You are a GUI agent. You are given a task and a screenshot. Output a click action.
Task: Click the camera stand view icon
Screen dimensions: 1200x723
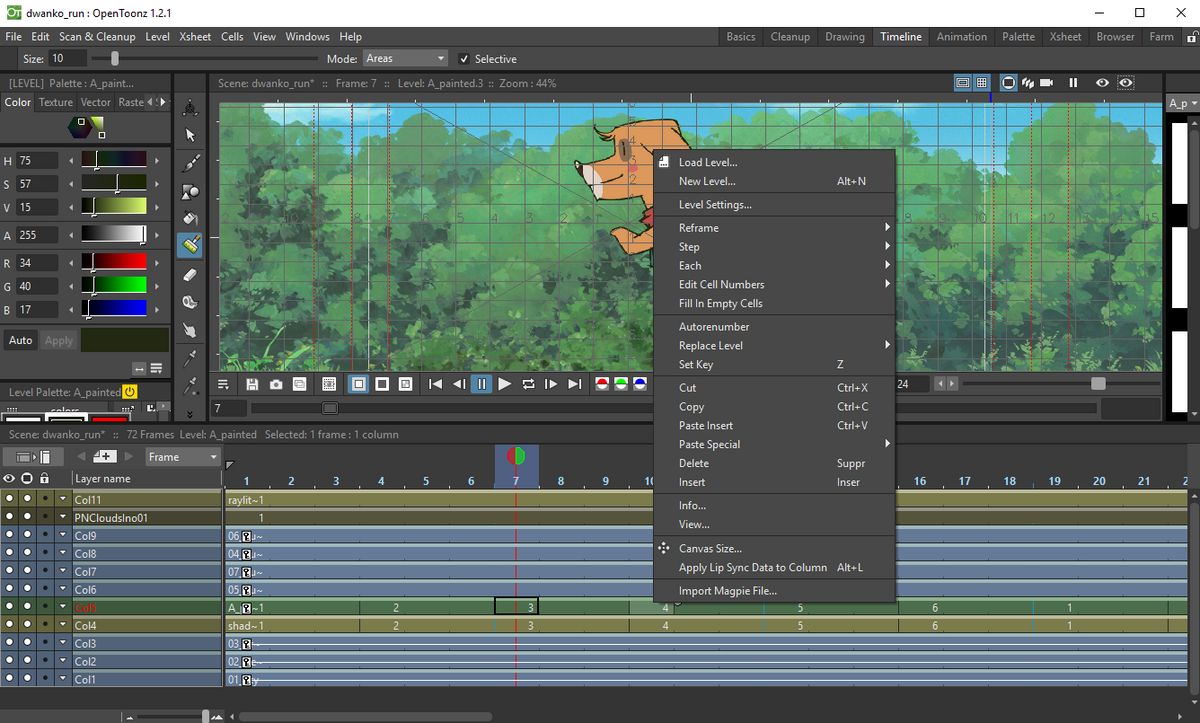[x=1008, y=83]
